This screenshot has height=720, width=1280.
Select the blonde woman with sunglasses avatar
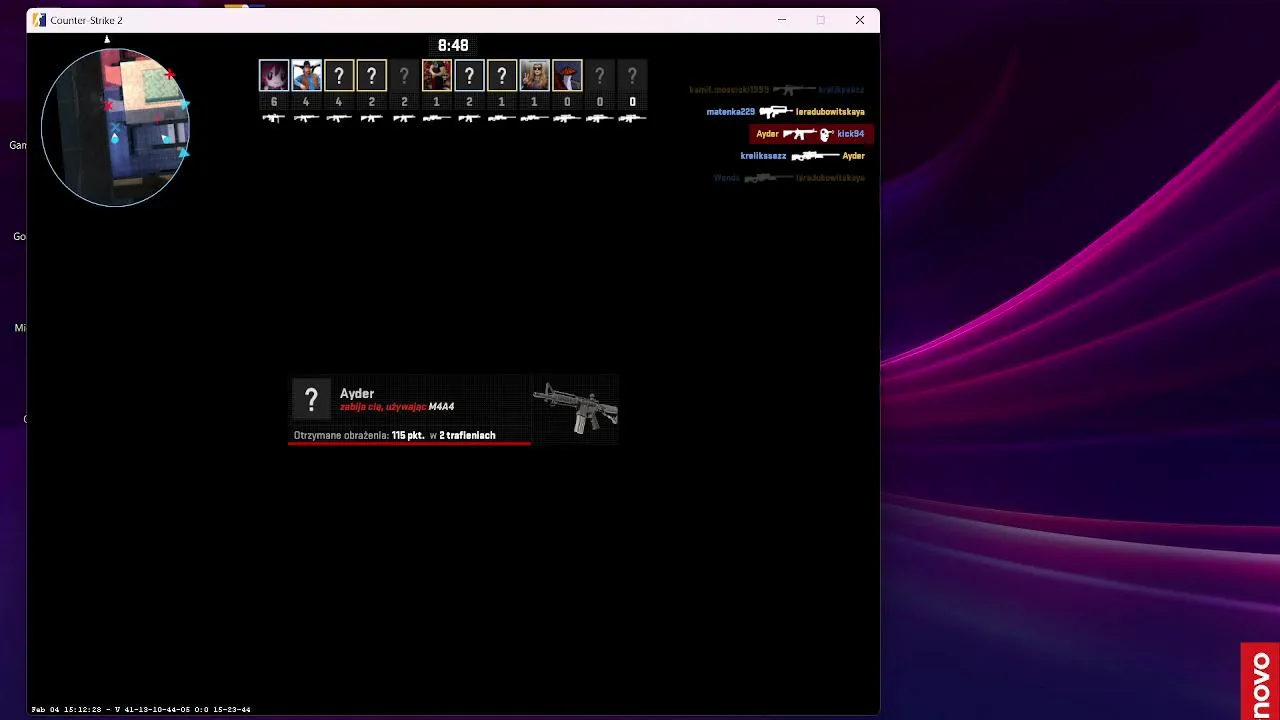[x=534, y=75]
